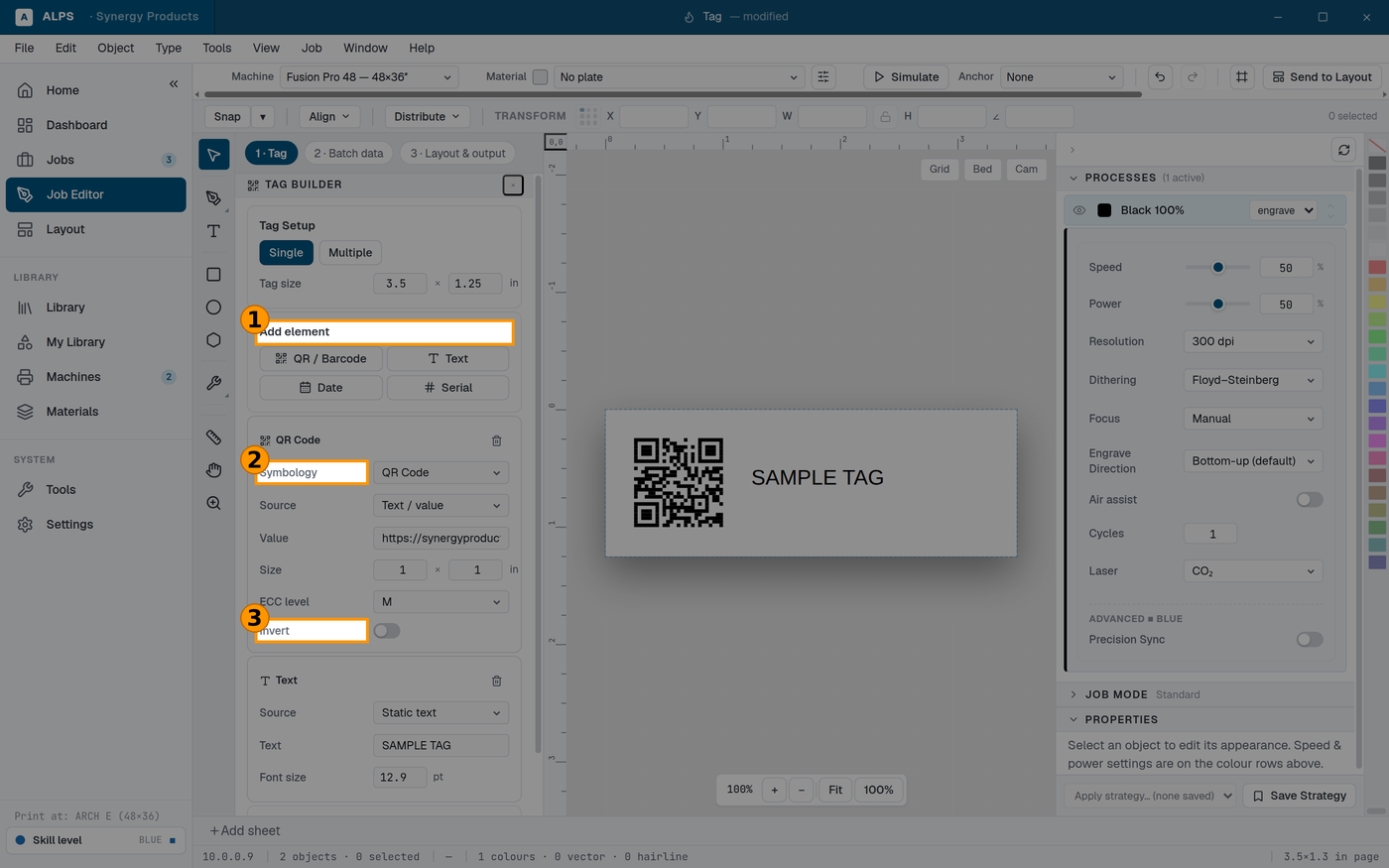Toggle the grid hash icon button
This screenshot has width=1389, height=868.
pyautogui.click(x=1241, y=76)
